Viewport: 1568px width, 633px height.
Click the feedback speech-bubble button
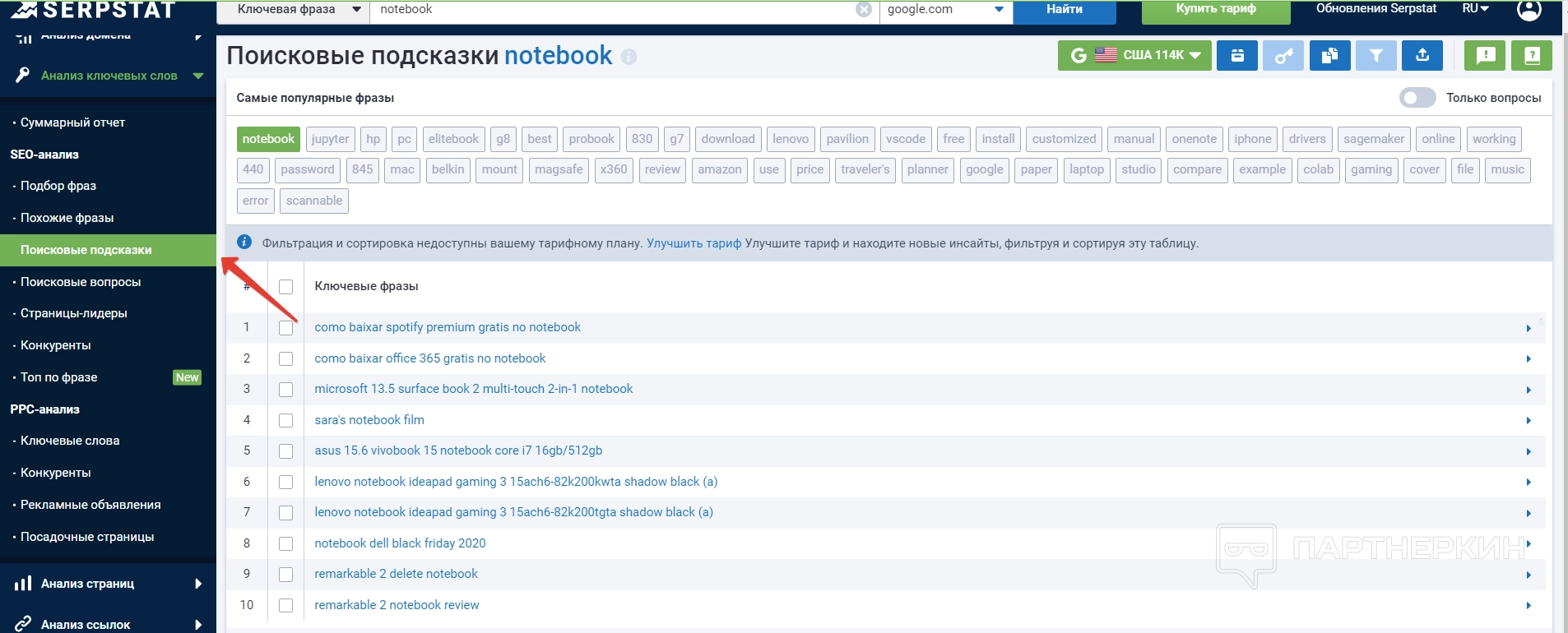point(1486,55)
